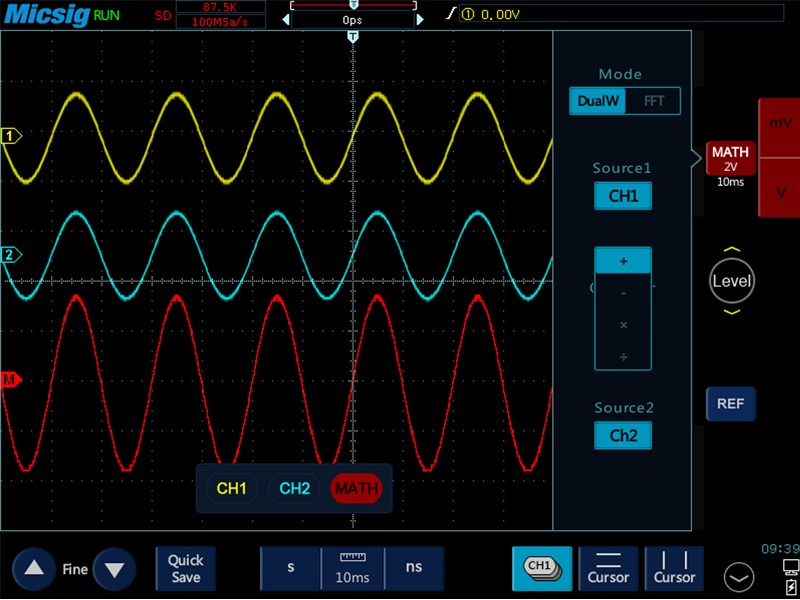Enable the vertical Cursor

click(x=674, y=568)
